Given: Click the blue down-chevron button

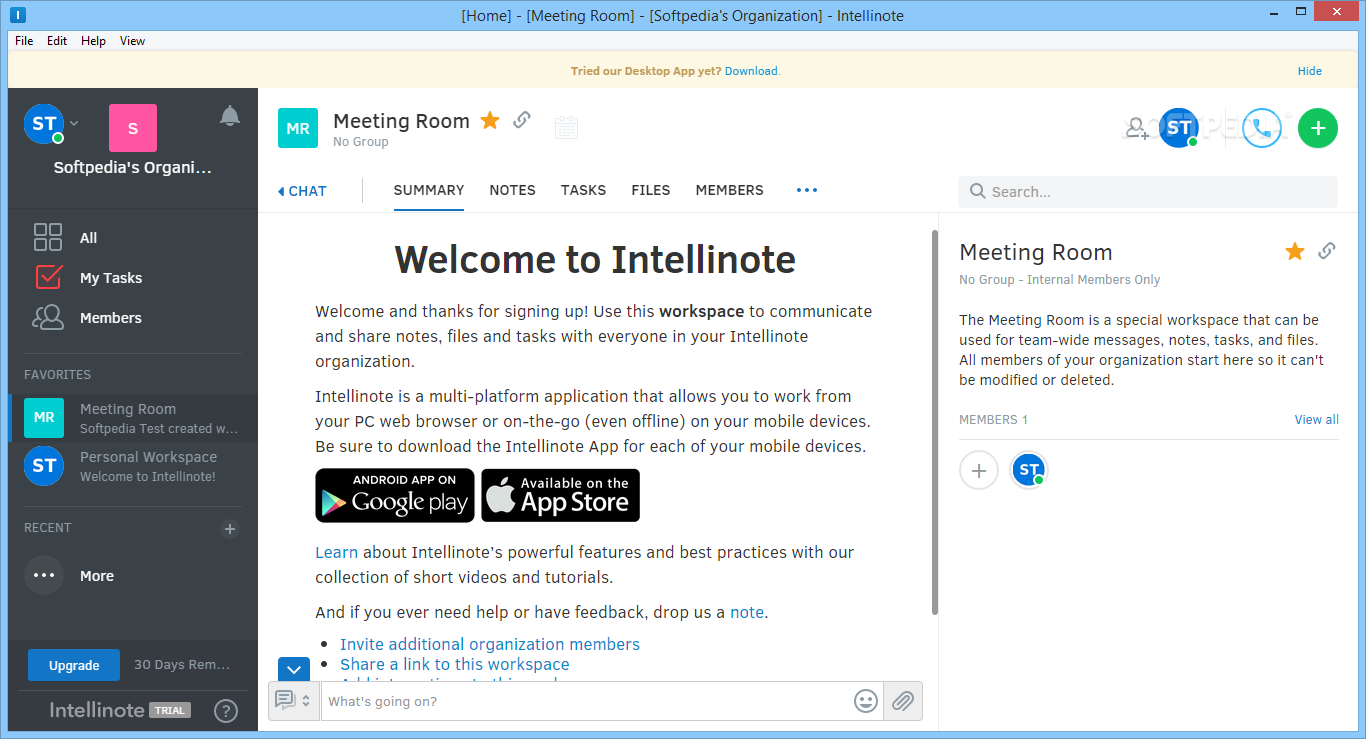Looking at the screenshot, I should [x=294, y=670].
